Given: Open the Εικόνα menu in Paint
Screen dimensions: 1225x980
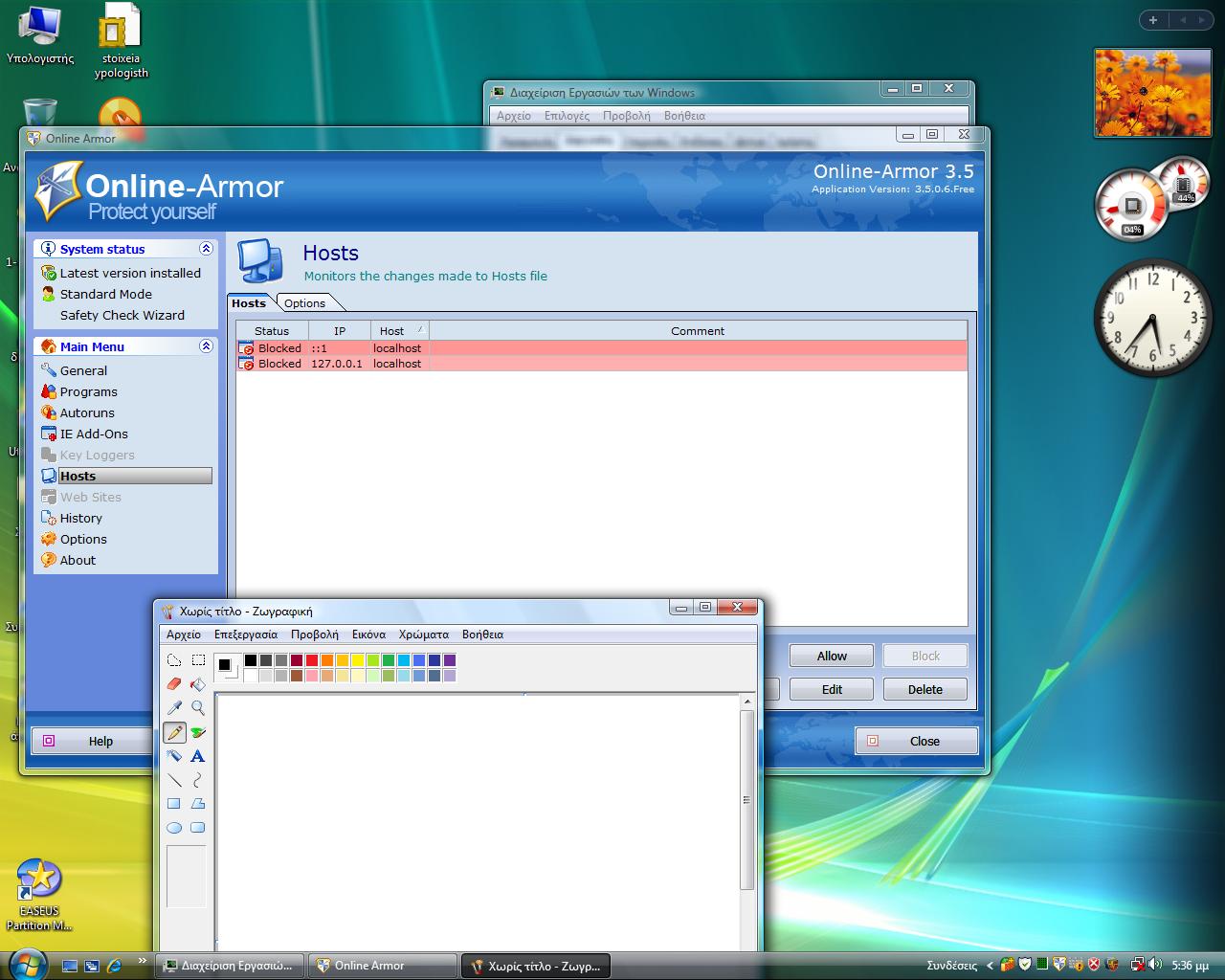Looking at the screenshot, I should pyautogui.click(x=368, y=635).
